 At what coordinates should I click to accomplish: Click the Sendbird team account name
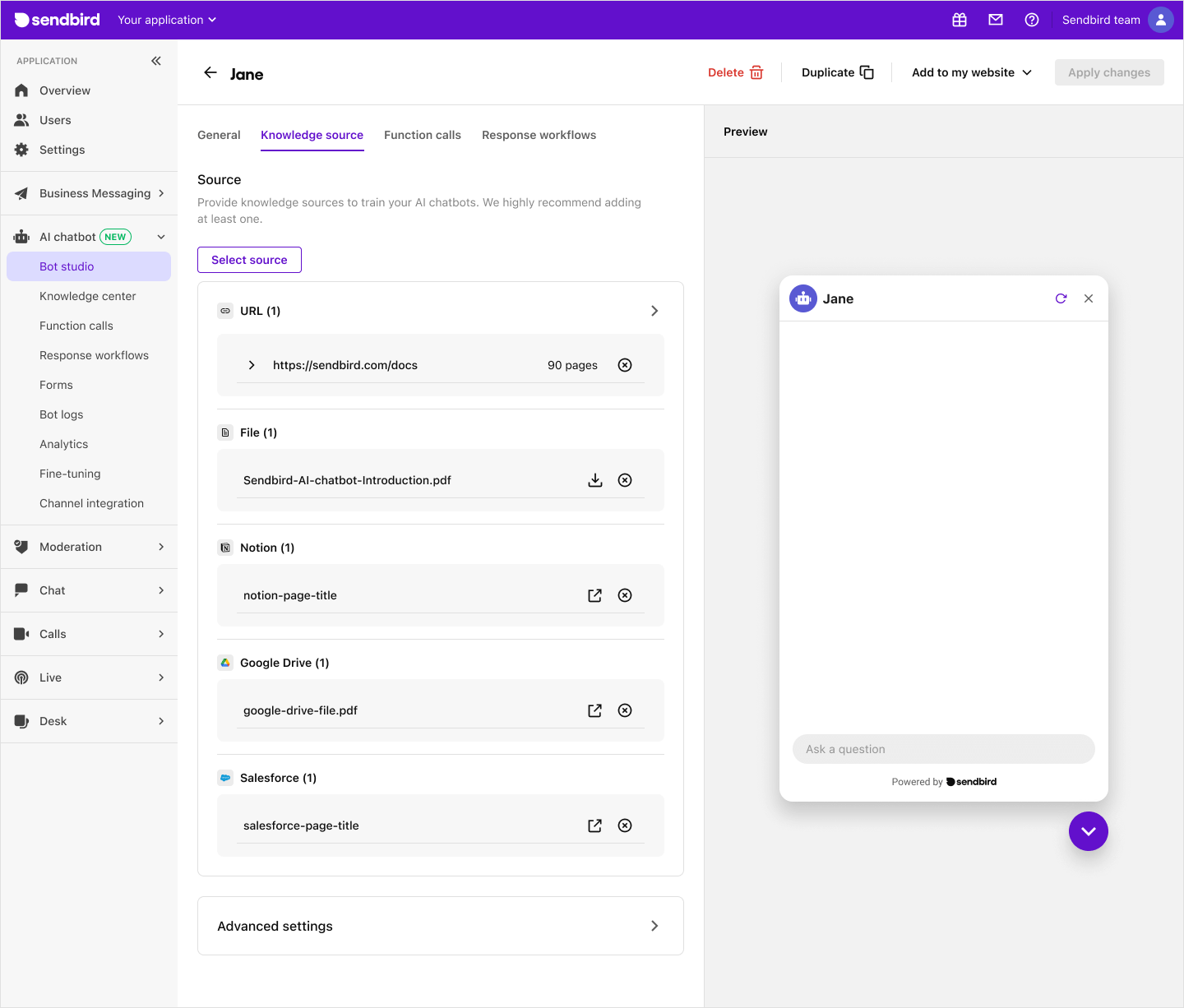point(1101,20)
